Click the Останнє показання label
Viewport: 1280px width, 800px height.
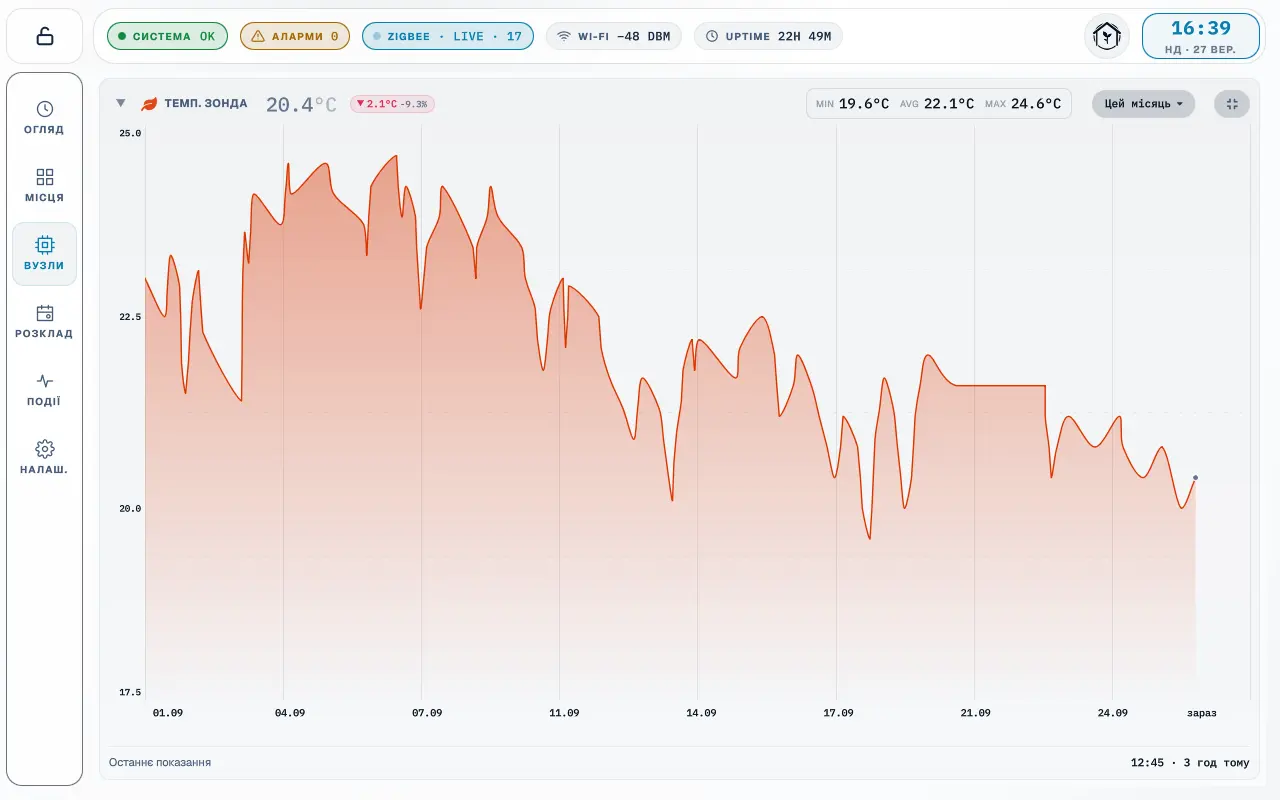click(160, 763)
